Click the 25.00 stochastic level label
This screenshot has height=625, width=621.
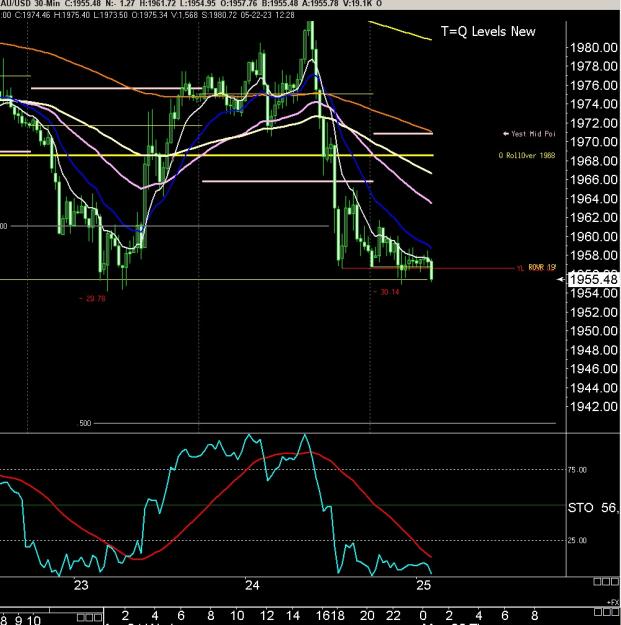pyautogui.click(x=577, y=540)
